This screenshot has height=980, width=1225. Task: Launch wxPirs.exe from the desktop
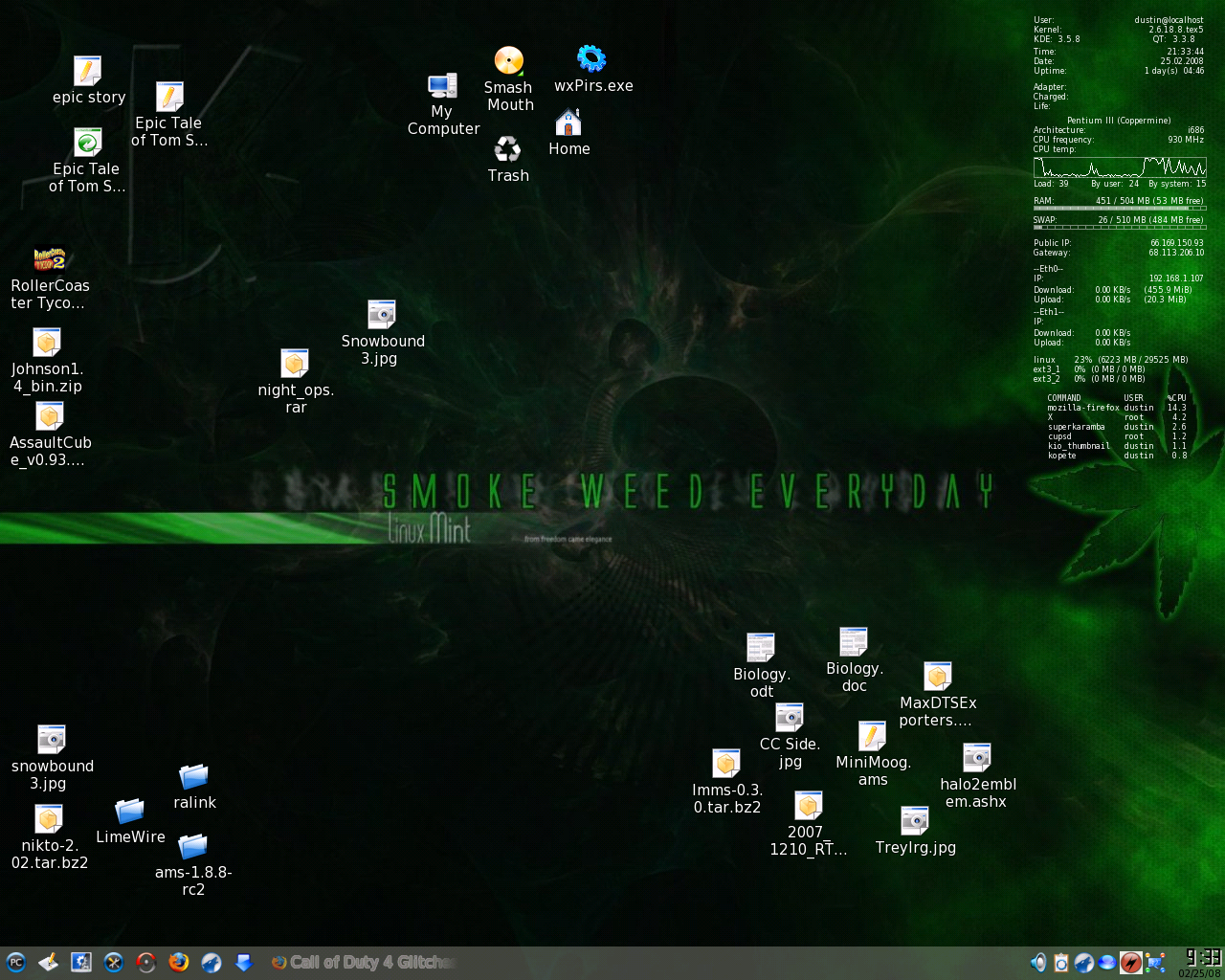591,59
